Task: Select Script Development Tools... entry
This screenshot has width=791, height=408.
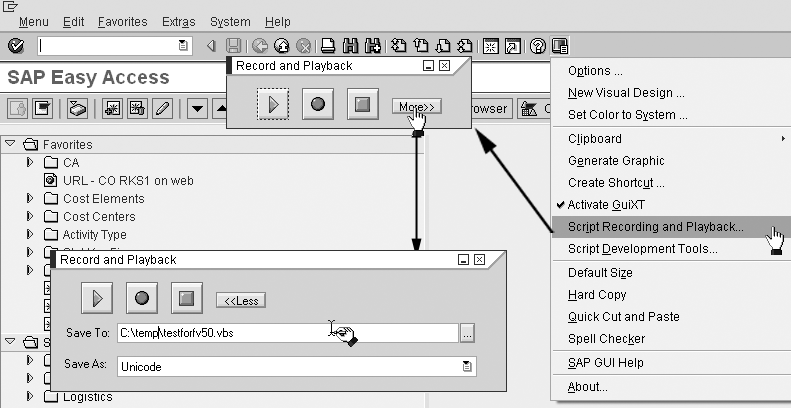Action: click(x=671, y=249)
